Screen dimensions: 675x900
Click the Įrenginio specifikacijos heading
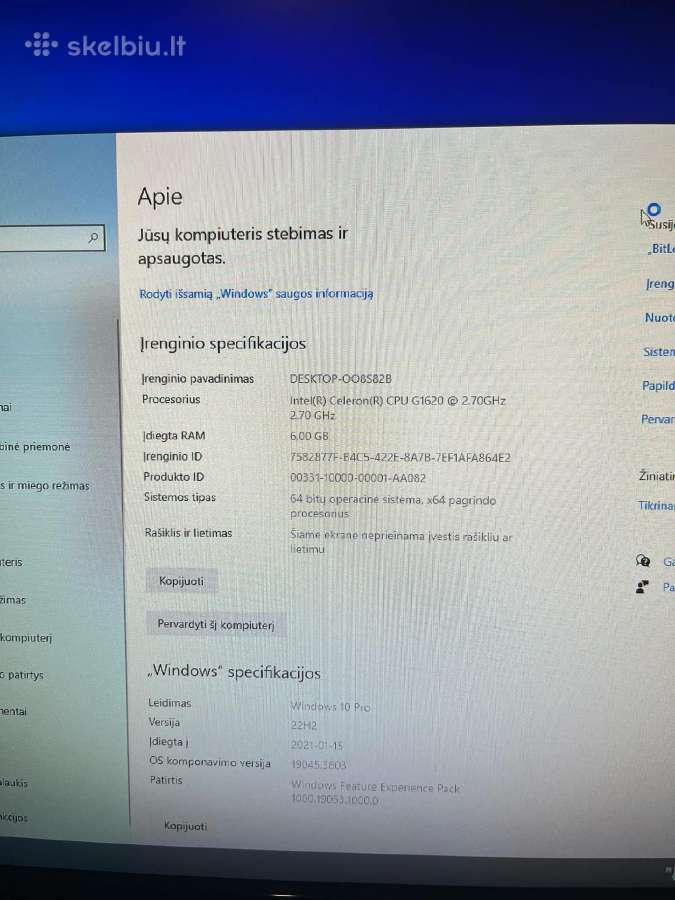click(x=223, y=343)
